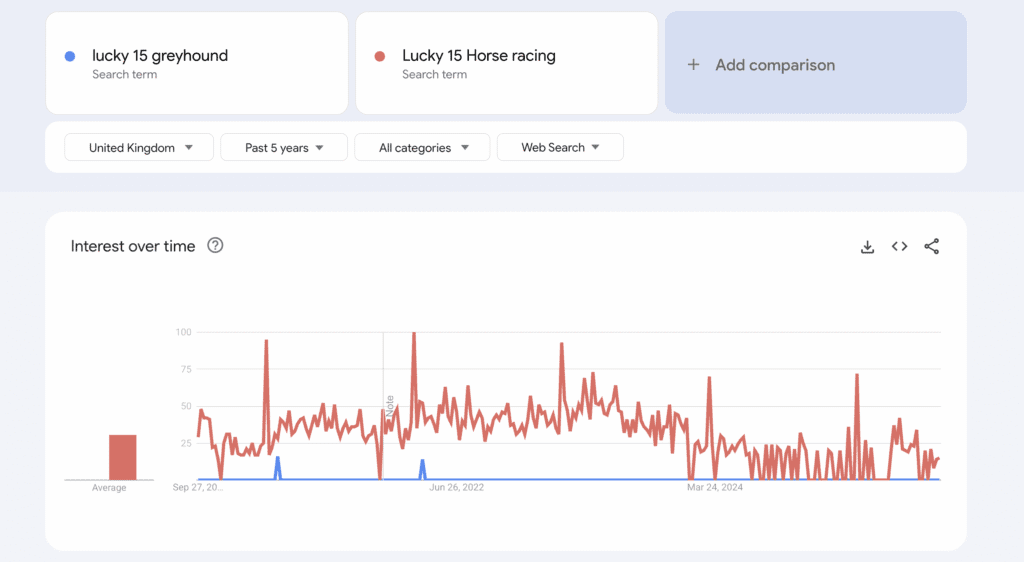Change the Web Search type dropdown
Image resolution: width=1024 pixels, height=562 pixels.
560,148
